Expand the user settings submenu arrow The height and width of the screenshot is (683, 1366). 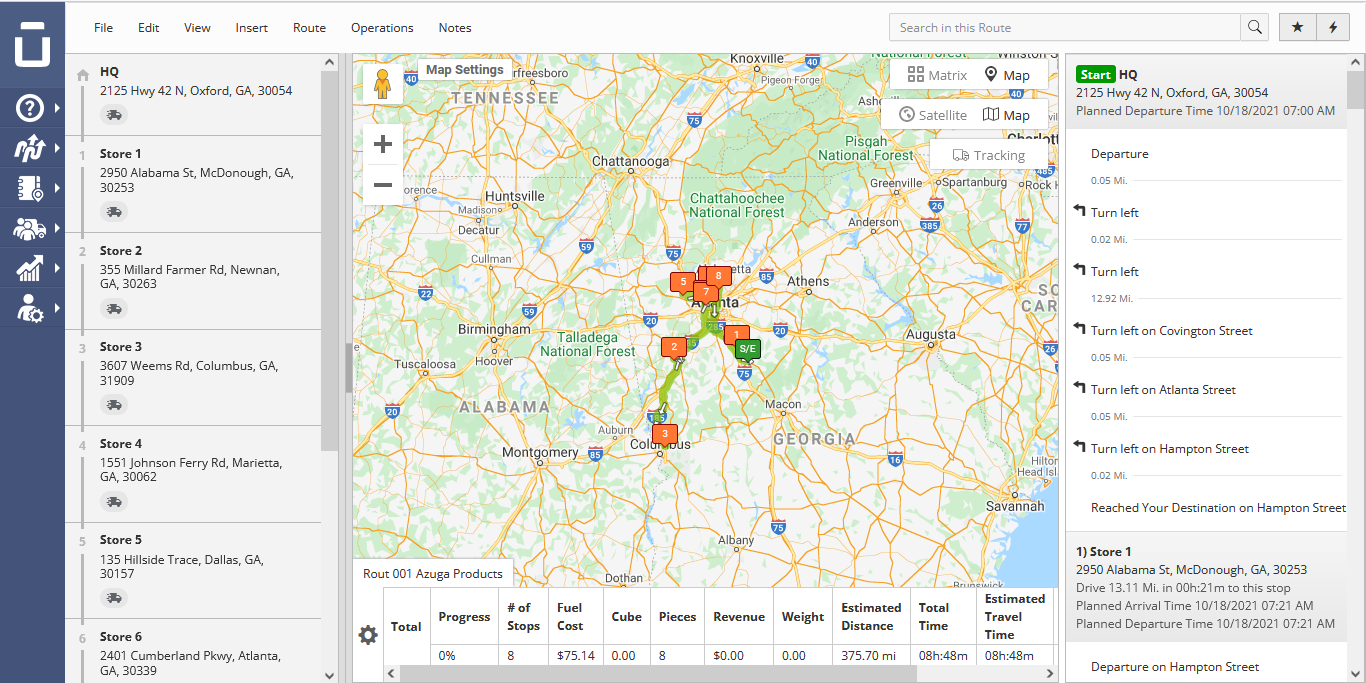[57, 308]
